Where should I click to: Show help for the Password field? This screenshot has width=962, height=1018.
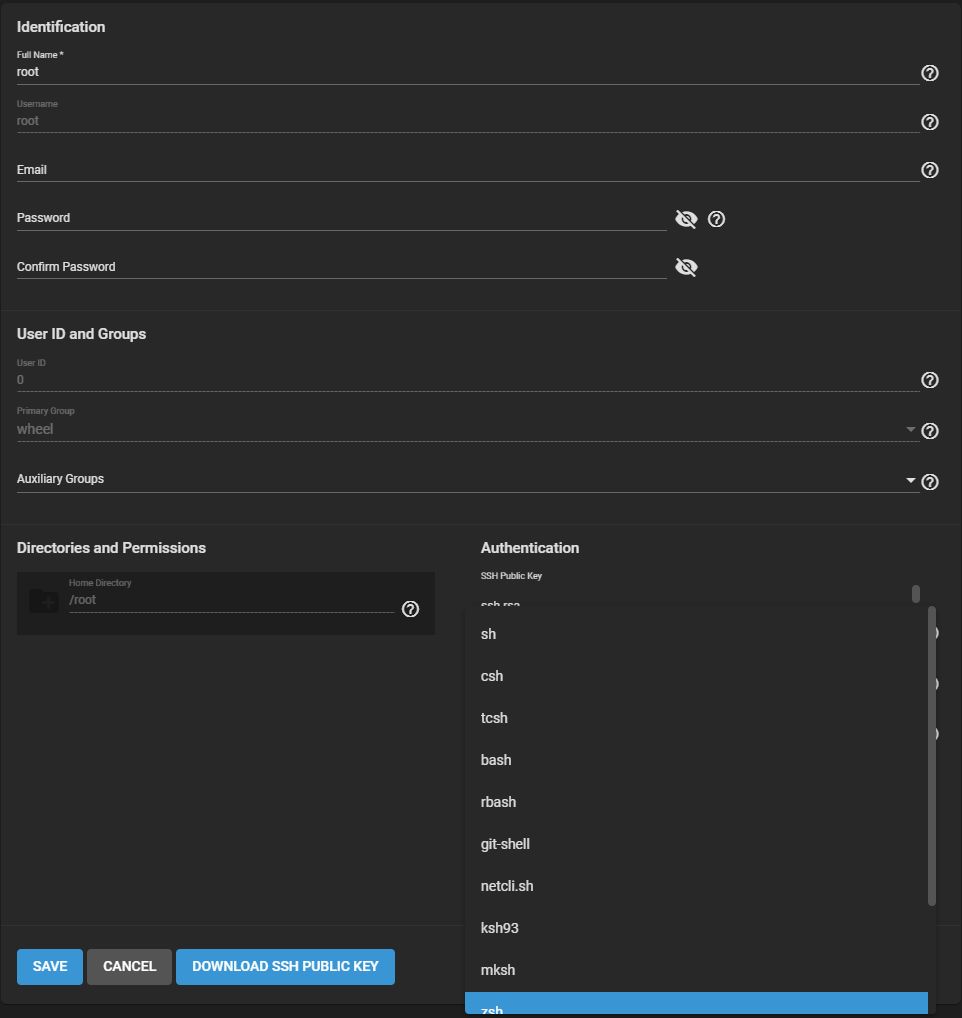click(x=716, y=219)
